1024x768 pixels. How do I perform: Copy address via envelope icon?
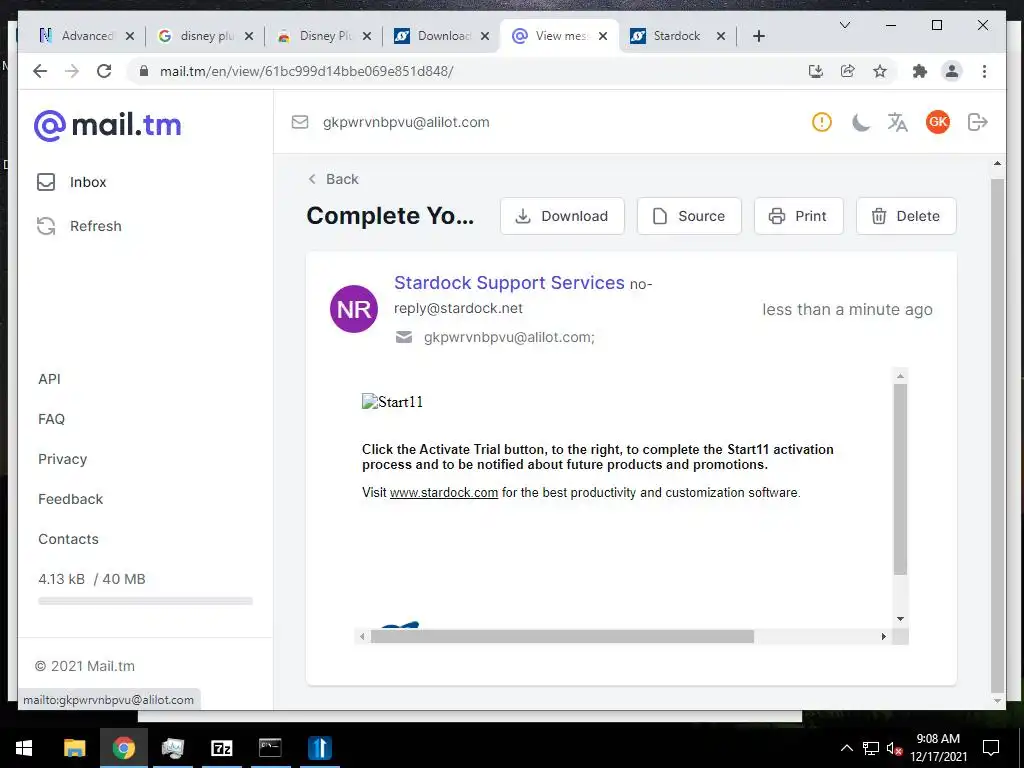(300, 122)
